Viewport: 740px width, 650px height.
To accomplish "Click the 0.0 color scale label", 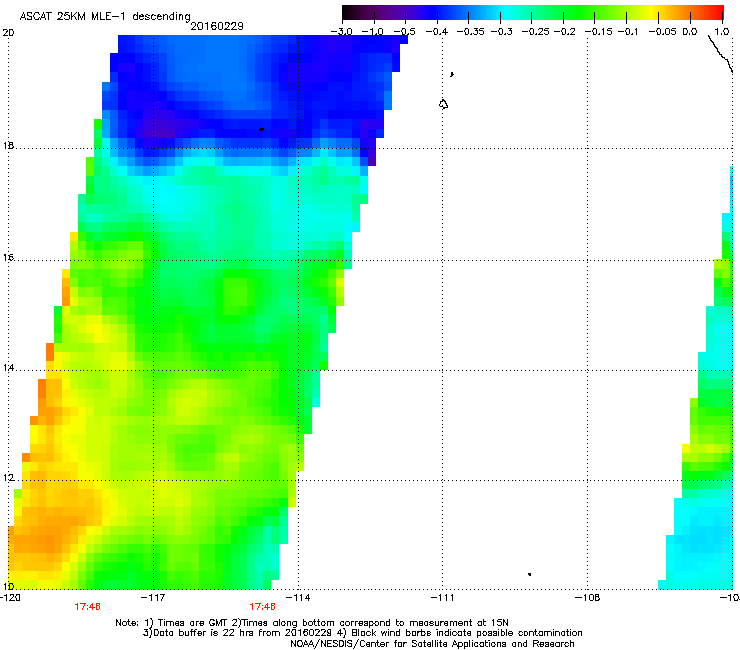I will [x=690, y=32].
